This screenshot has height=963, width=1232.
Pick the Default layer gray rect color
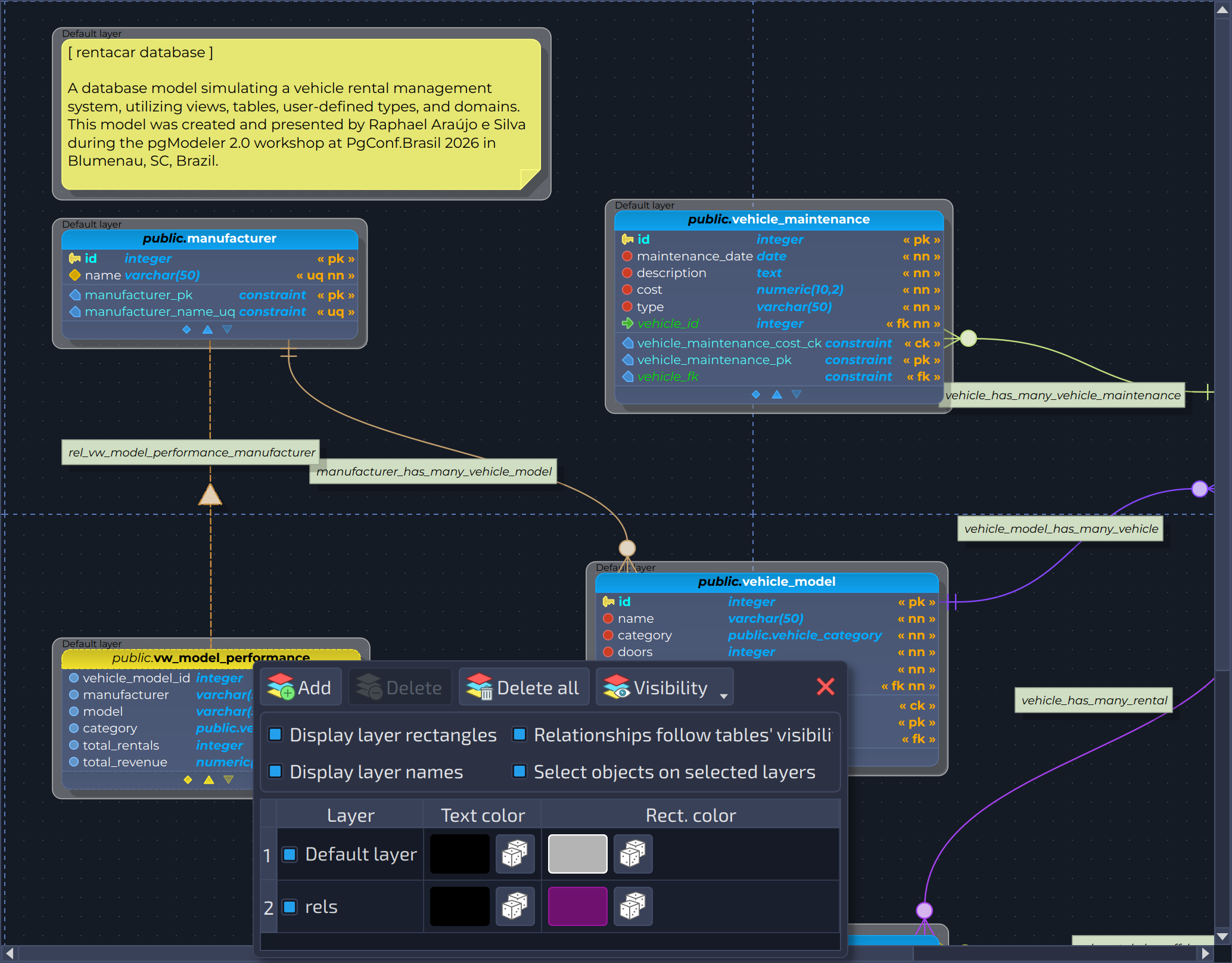[578, 854]
